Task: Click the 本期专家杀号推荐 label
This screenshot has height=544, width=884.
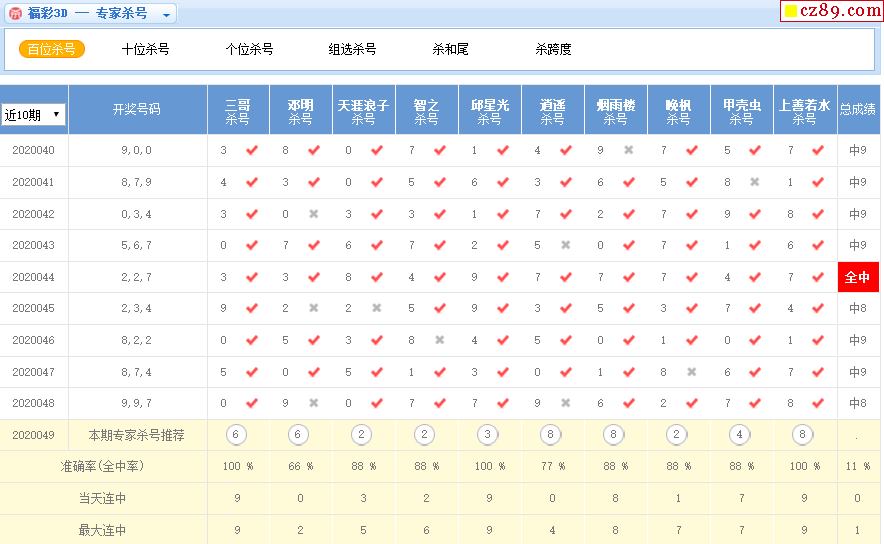Action: pos(136,435)
